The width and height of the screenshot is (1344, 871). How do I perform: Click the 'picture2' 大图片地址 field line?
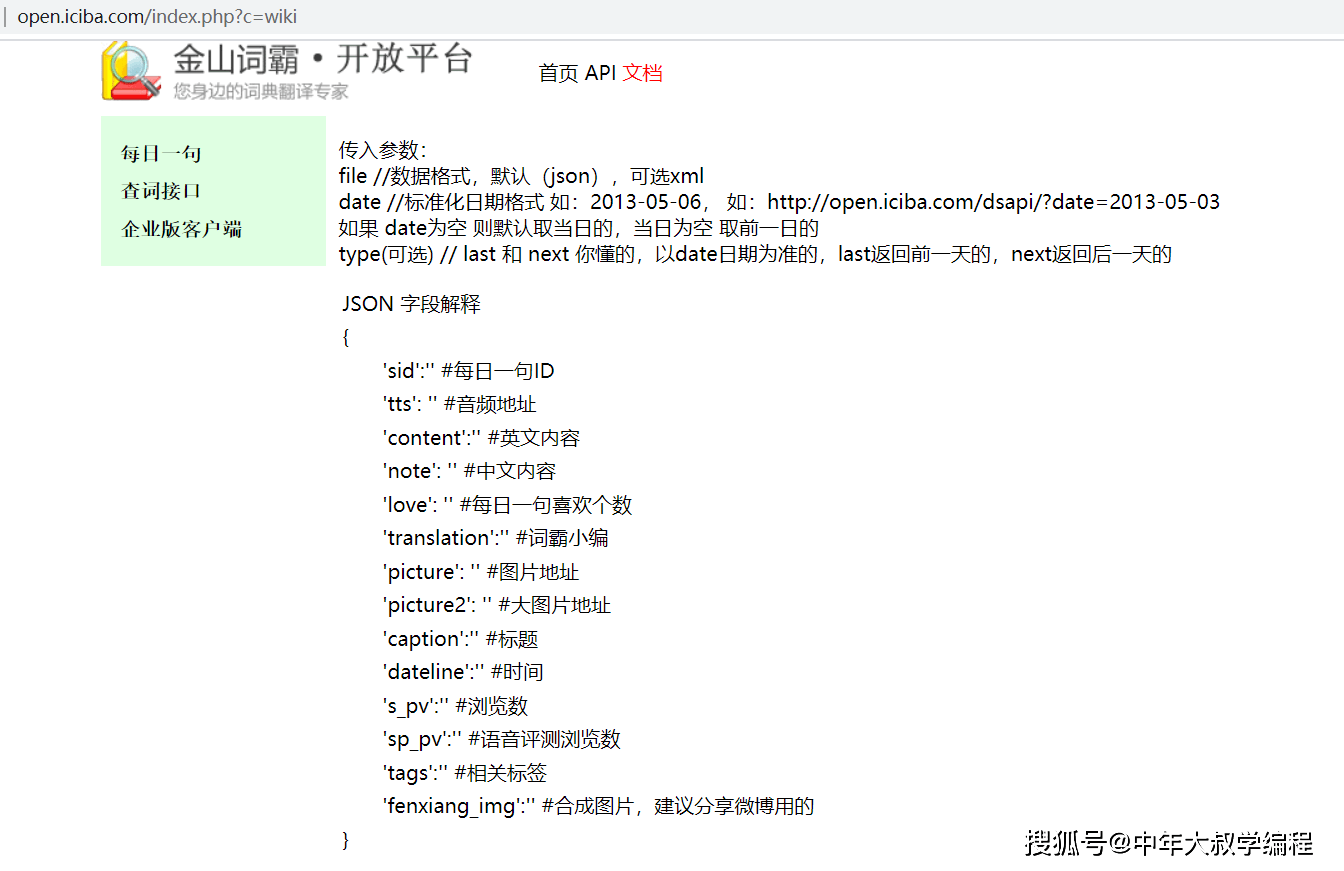point(496,605)
